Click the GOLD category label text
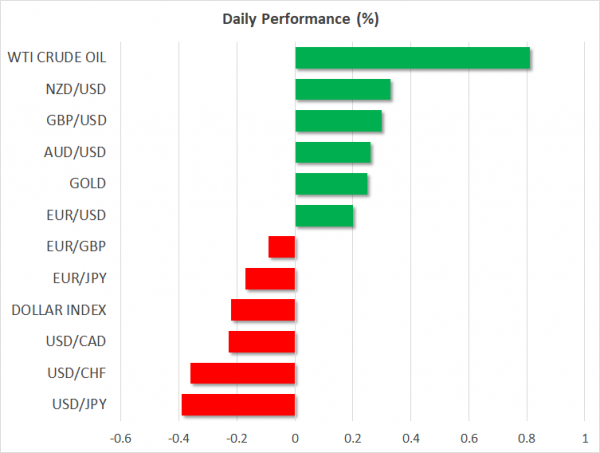The image size is (600, 453). 88,184
